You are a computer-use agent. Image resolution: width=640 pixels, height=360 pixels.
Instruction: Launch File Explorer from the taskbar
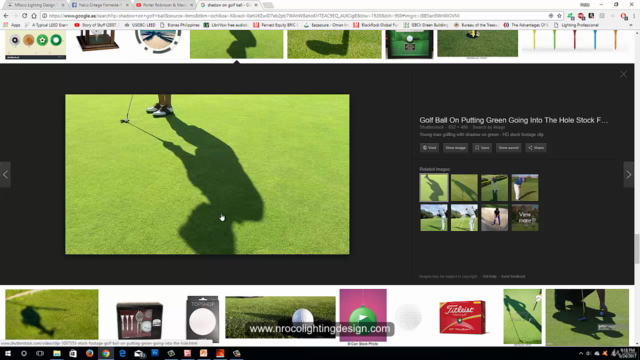pyautogui.click(x=57, y=353)
